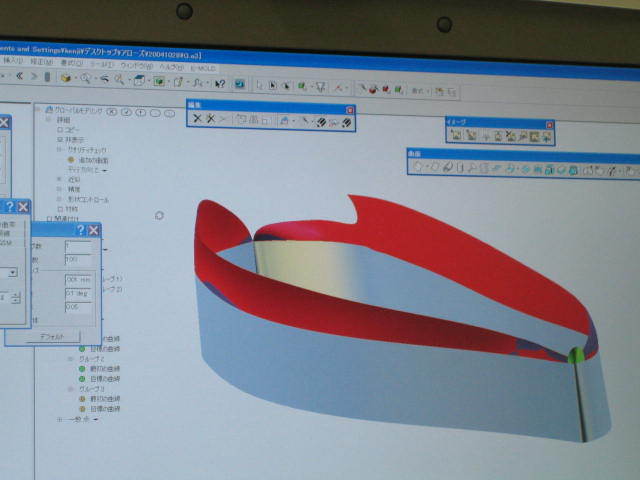Open the E-MOLD menu
640x480 pixels.
pyautogui.click(x=203, y=68)
